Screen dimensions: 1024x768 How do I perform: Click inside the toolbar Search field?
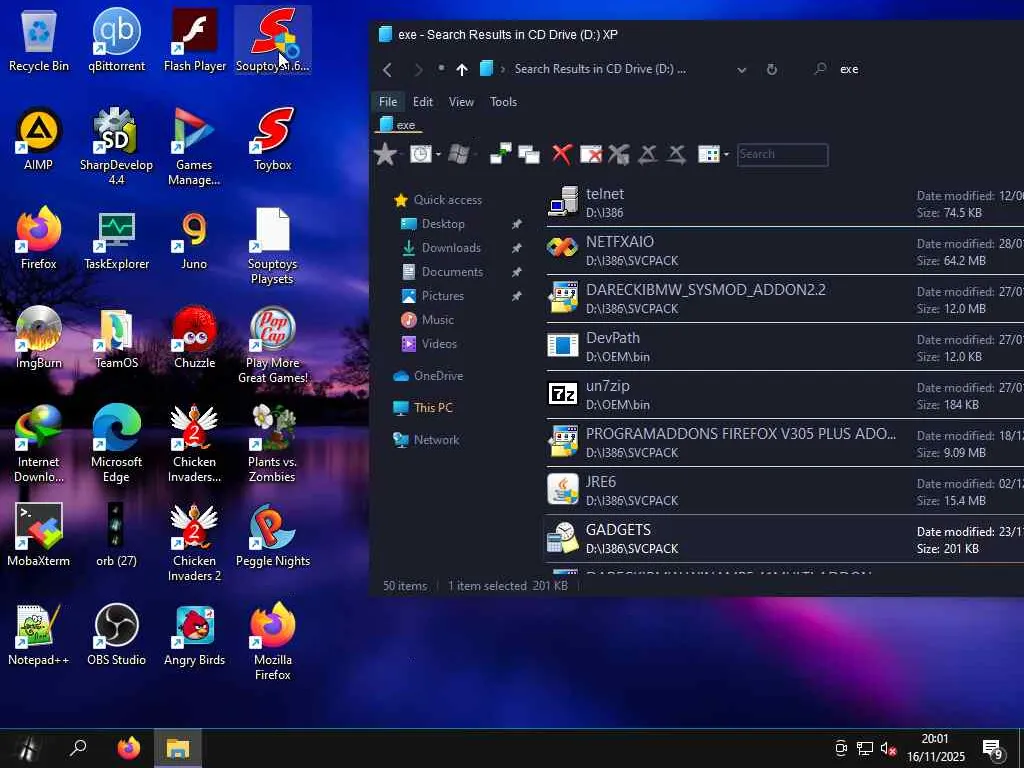782,155
